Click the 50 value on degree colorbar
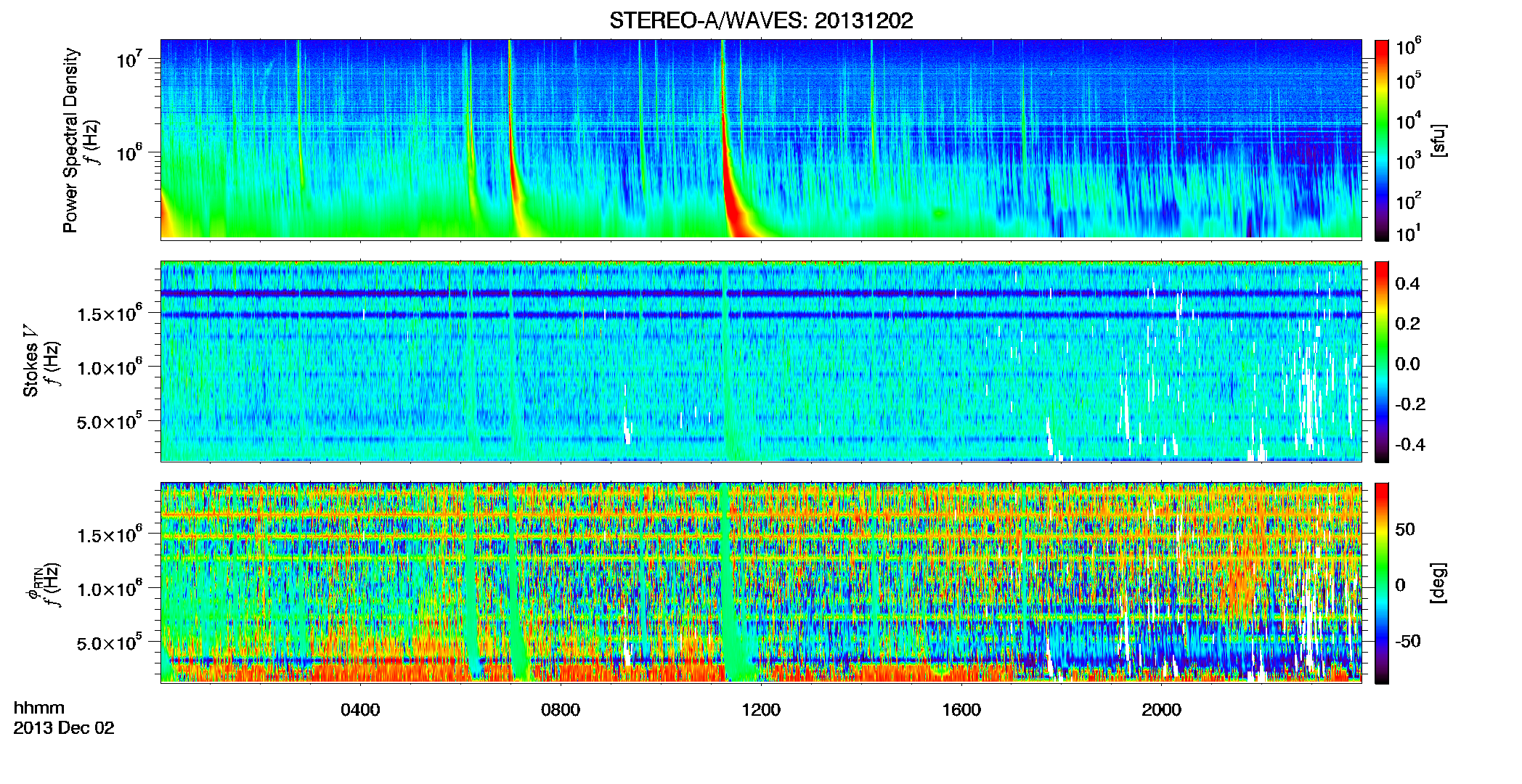The width and height of the screenshot is (1522, 784). click(x=1405, y=529)
